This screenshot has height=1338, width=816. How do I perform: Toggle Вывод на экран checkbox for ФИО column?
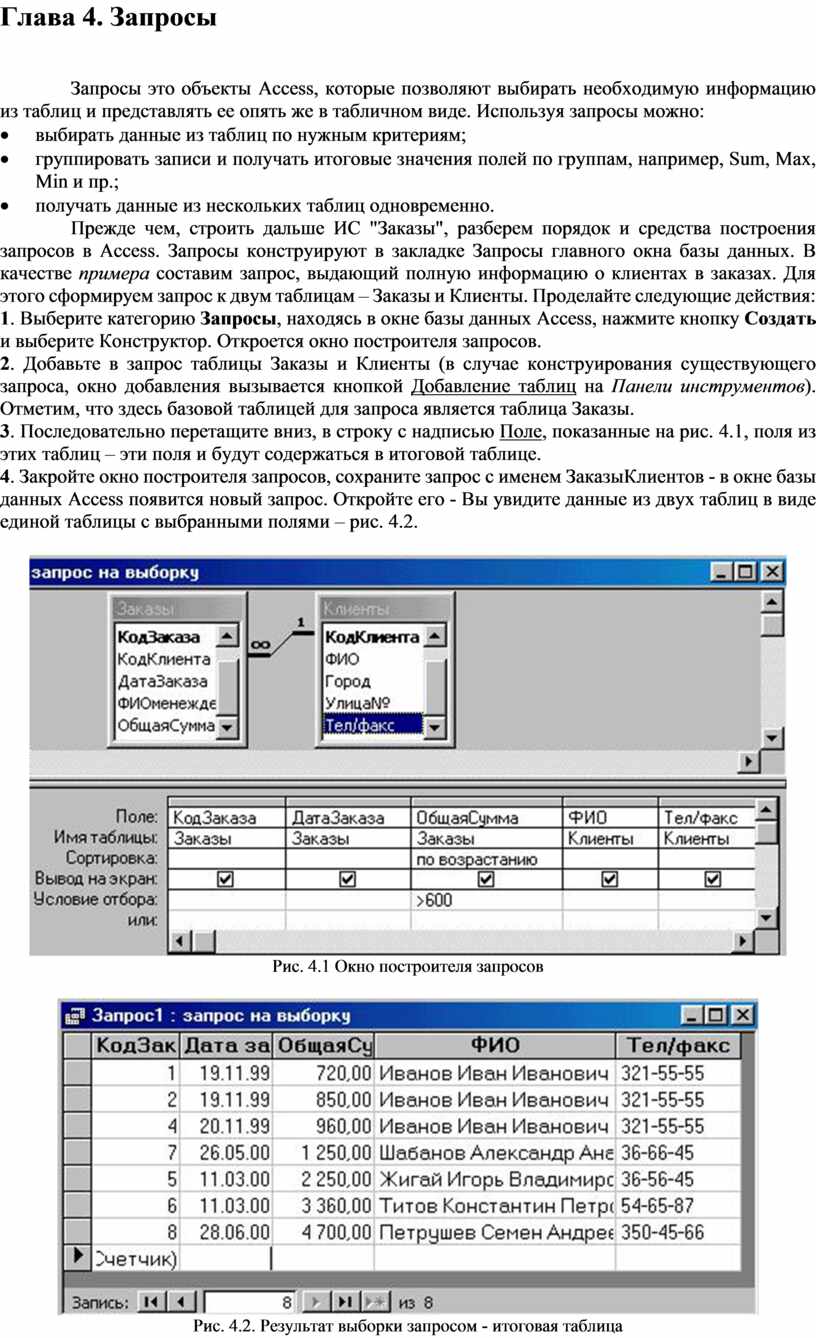point(609,879)
